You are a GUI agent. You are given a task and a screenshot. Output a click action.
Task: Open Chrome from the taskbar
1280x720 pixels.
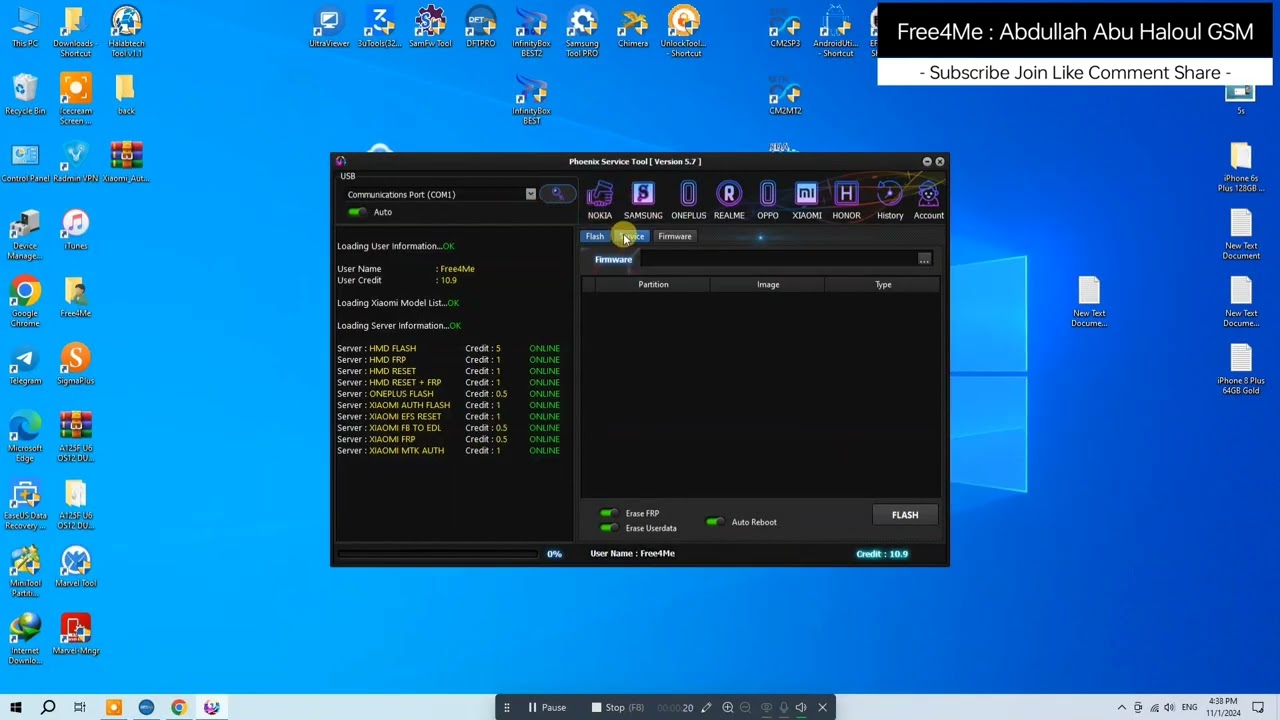(179, 708)
